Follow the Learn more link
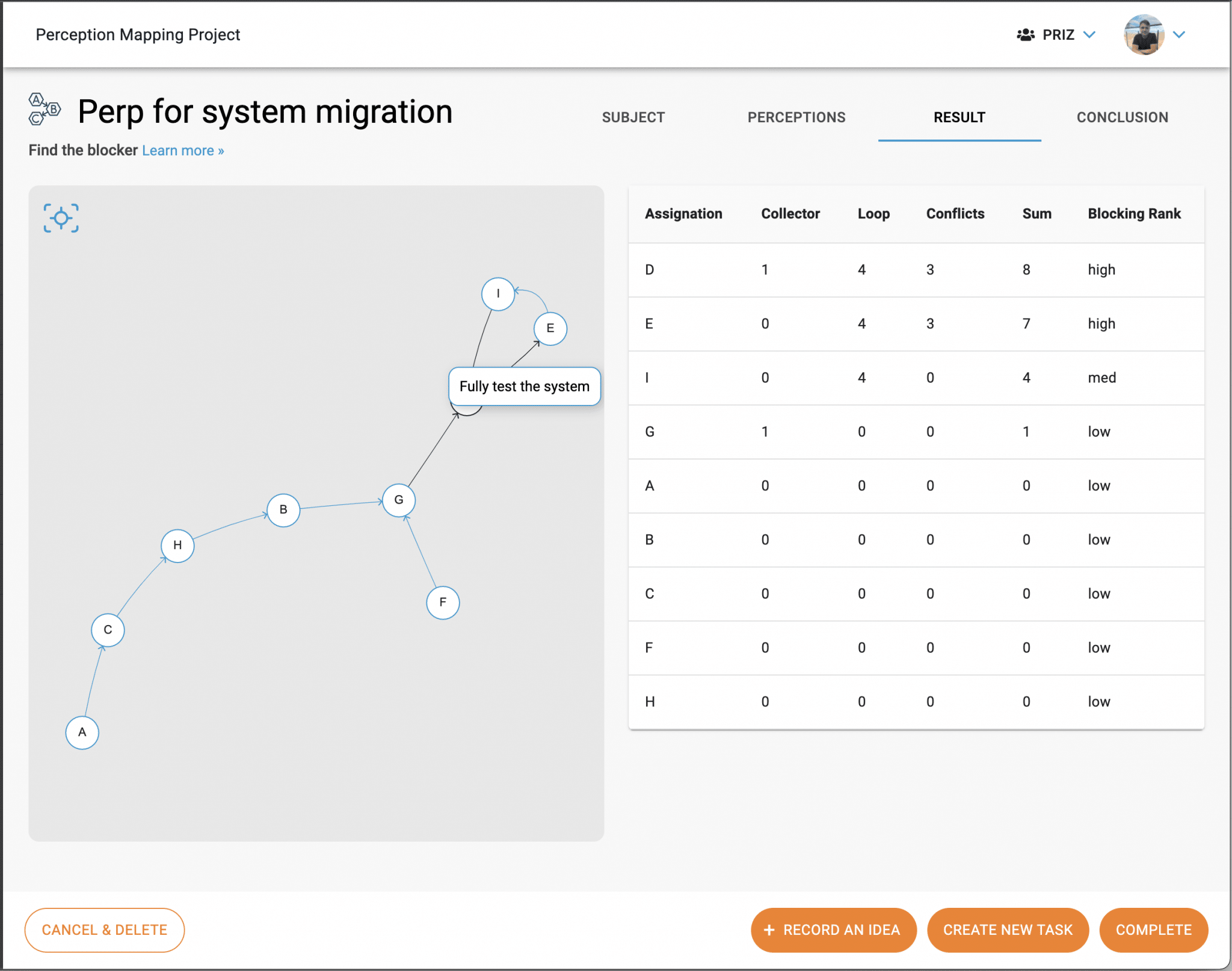 (183, 150)
